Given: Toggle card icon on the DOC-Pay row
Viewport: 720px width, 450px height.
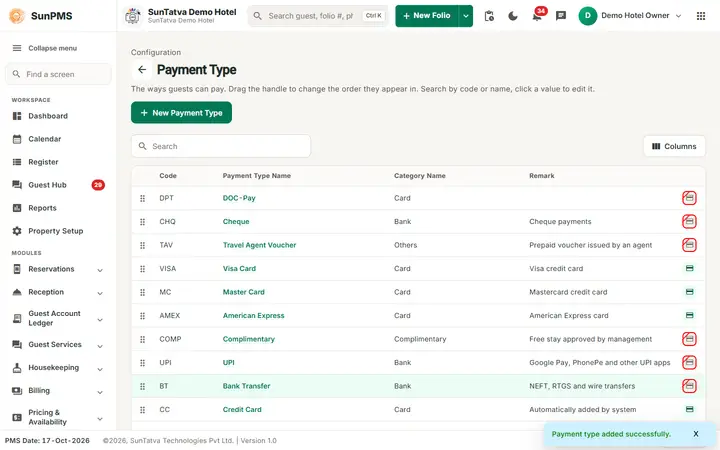Looking at the screenshot, I should pos(689,198).
